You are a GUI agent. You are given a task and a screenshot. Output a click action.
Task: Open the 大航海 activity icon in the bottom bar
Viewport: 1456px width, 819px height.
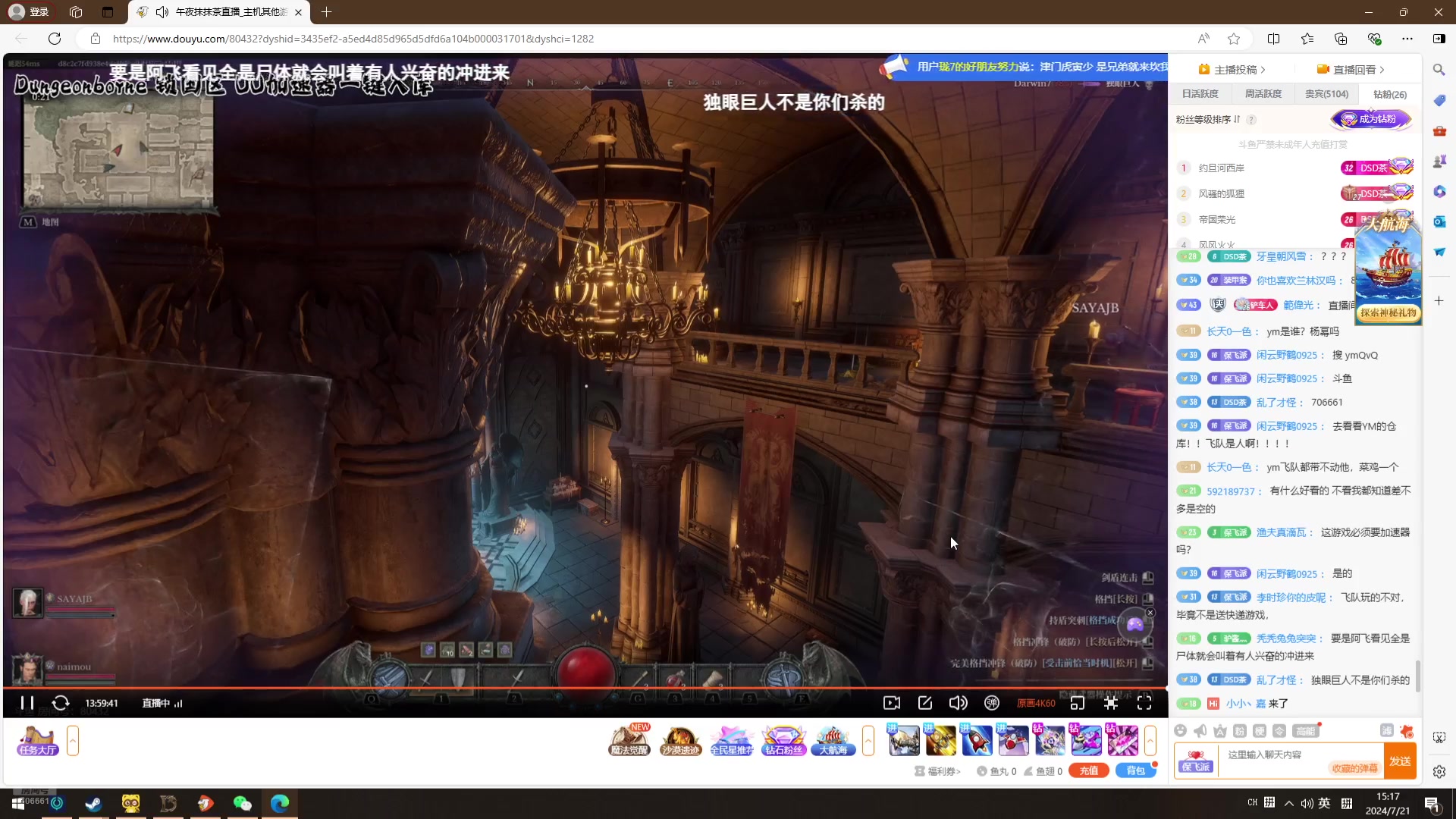click(x=833, y=740)
